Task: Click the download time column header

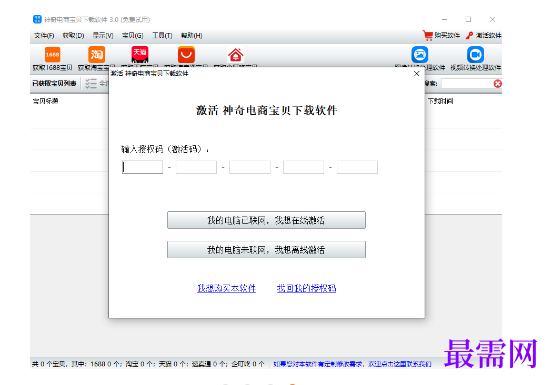Action: click(440, 101)
